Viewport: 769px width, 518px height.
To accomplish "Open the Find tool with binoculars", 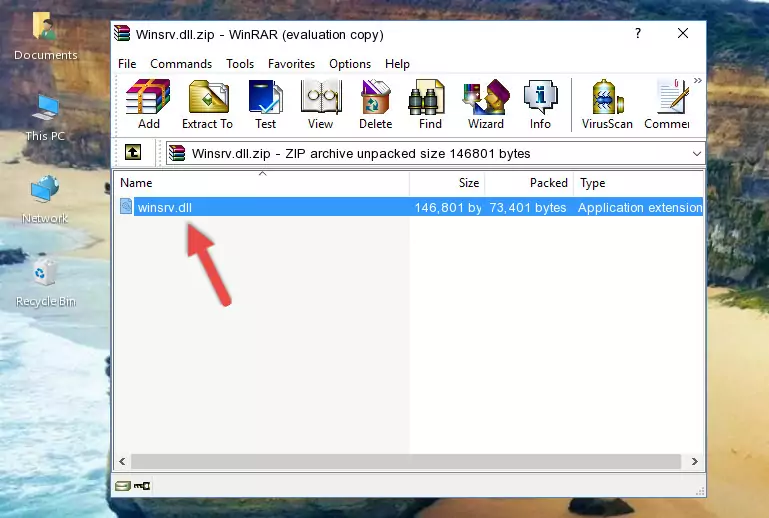I will tap(430, 104).
